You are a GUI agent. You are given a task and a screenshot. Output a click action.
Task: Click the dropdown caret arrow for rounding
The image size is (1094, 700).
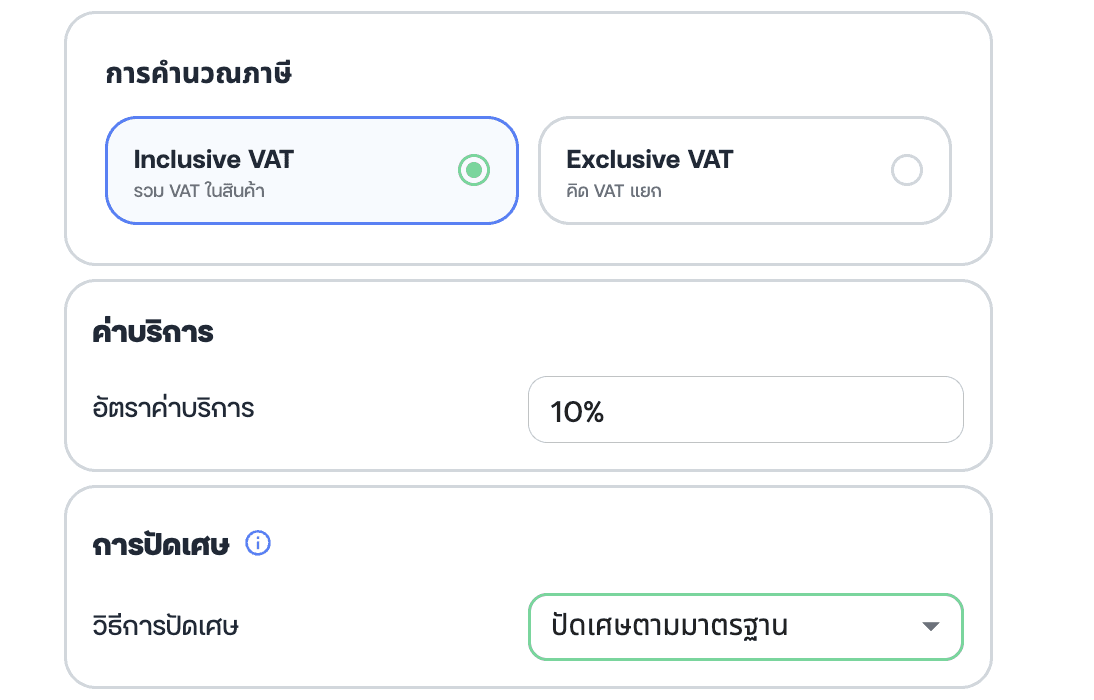tap(930, 626)
